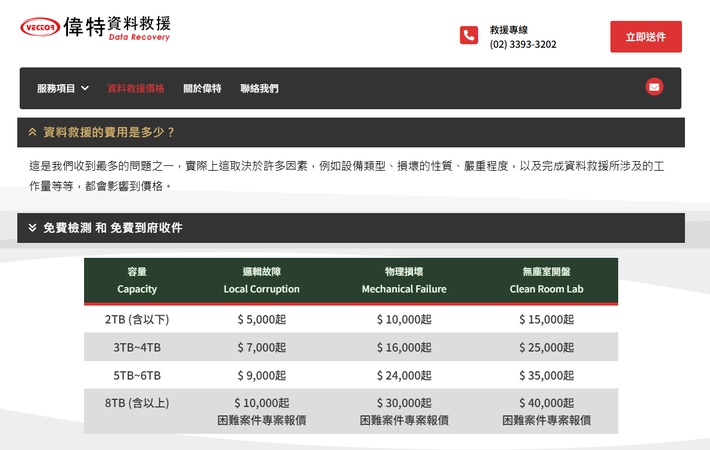Open the 服務項目 dropdown menu

[62, 88]
